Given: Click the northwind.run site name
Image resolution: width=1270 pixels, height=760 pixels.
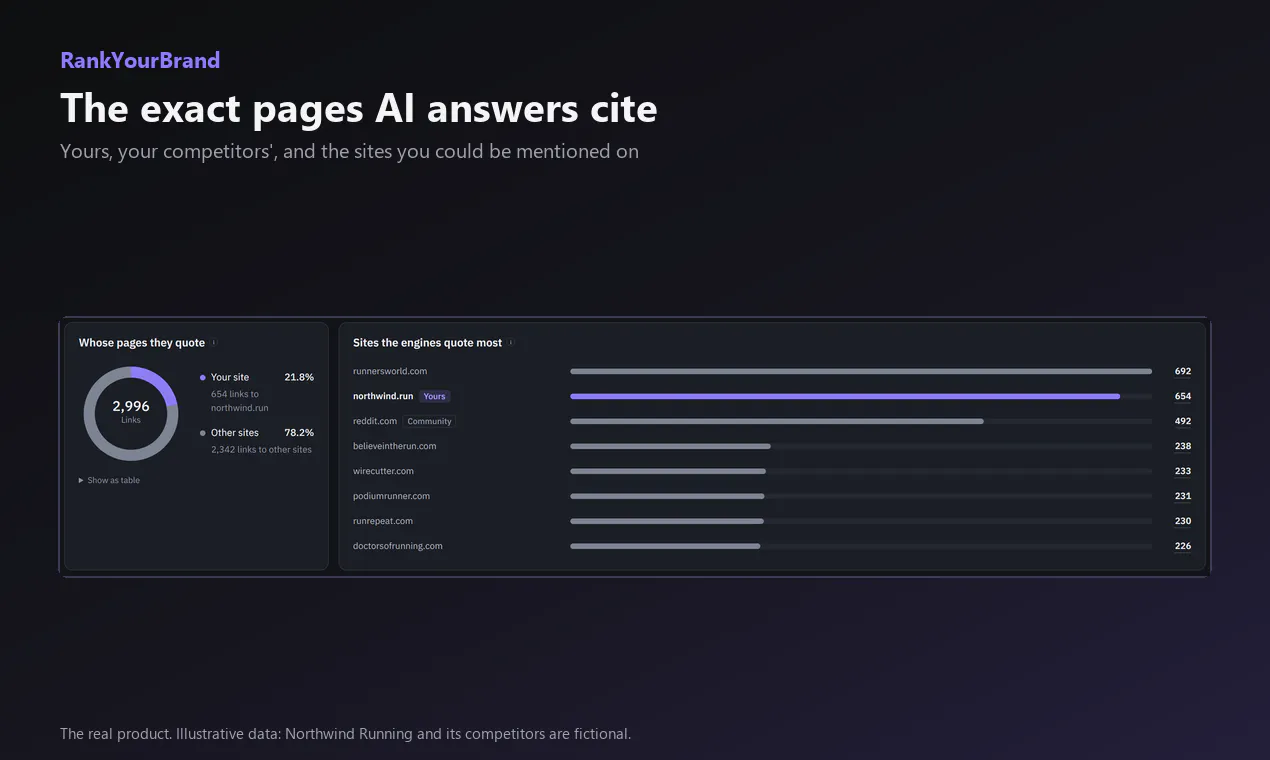Looking at the screenshot, I should 383,396.
